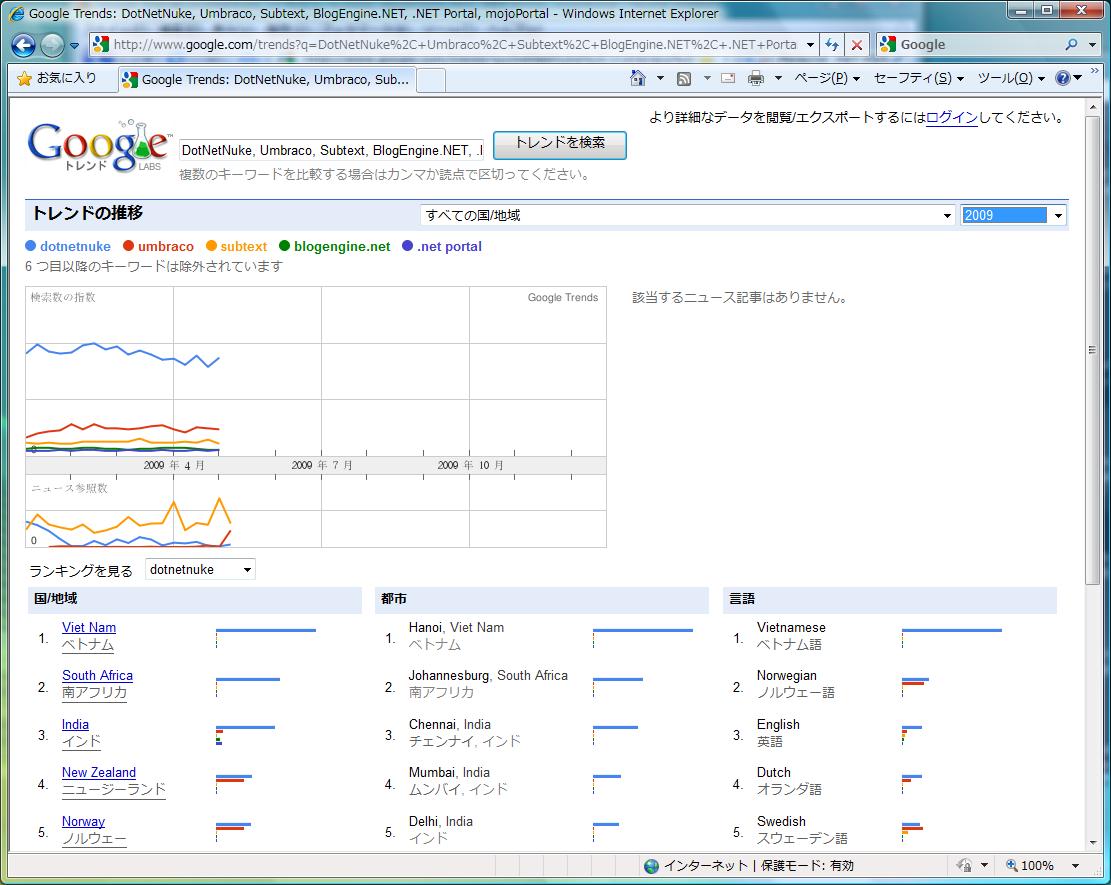Click the Google Trends Labs logo

pyautogui.click(x=98, y=146)
